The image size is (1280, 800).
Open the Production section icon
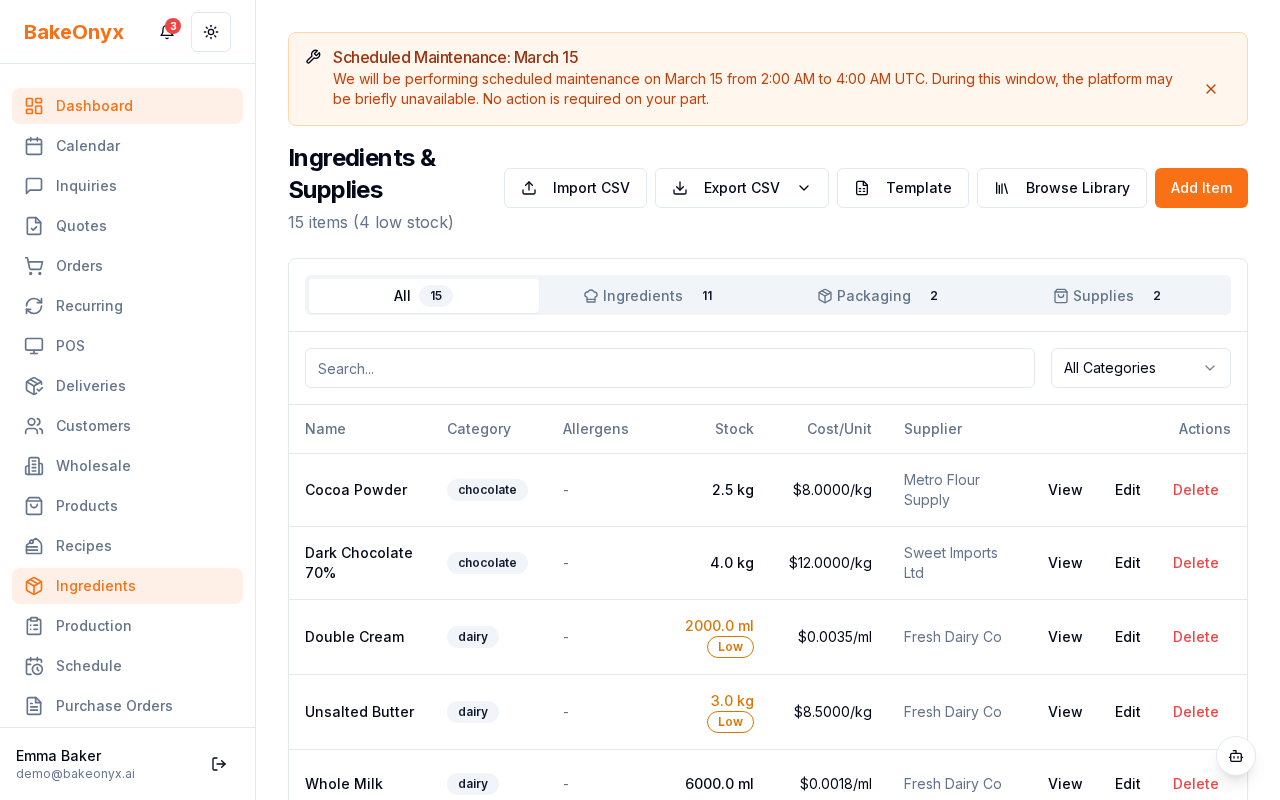click(34, 626)
